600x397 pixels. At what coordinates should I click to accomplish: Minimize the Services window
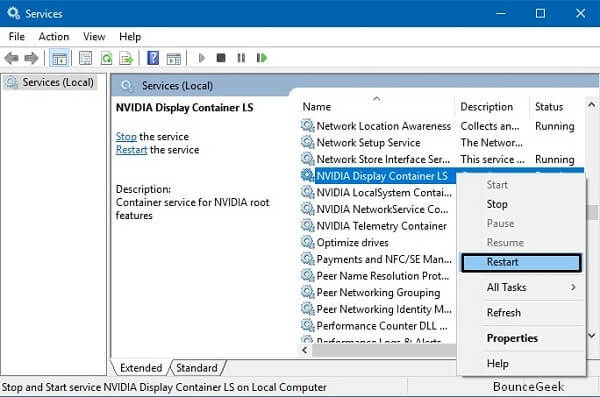(501, 13)
